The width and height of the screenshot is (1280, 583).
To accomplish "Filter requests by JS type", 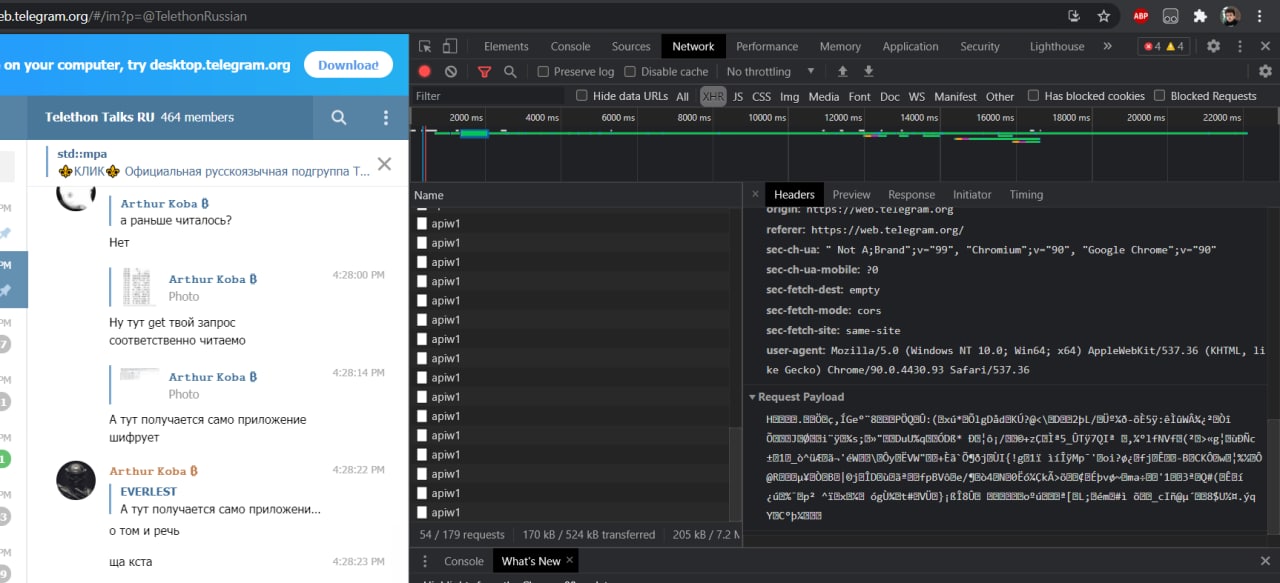I will point(738,96).
